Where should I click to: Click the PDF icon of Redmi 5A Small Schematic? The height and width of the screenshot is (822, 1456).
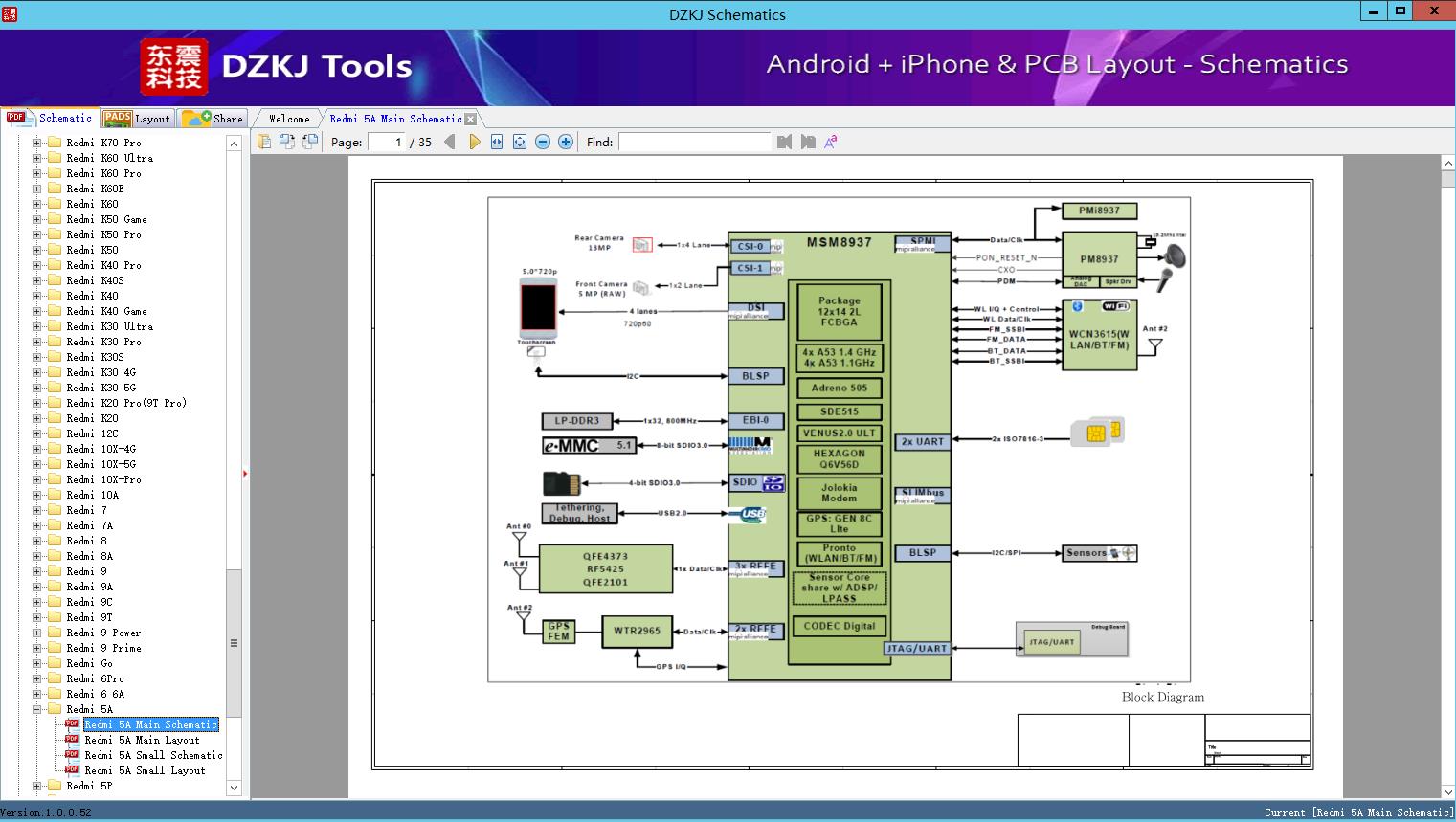pos(72,755)
